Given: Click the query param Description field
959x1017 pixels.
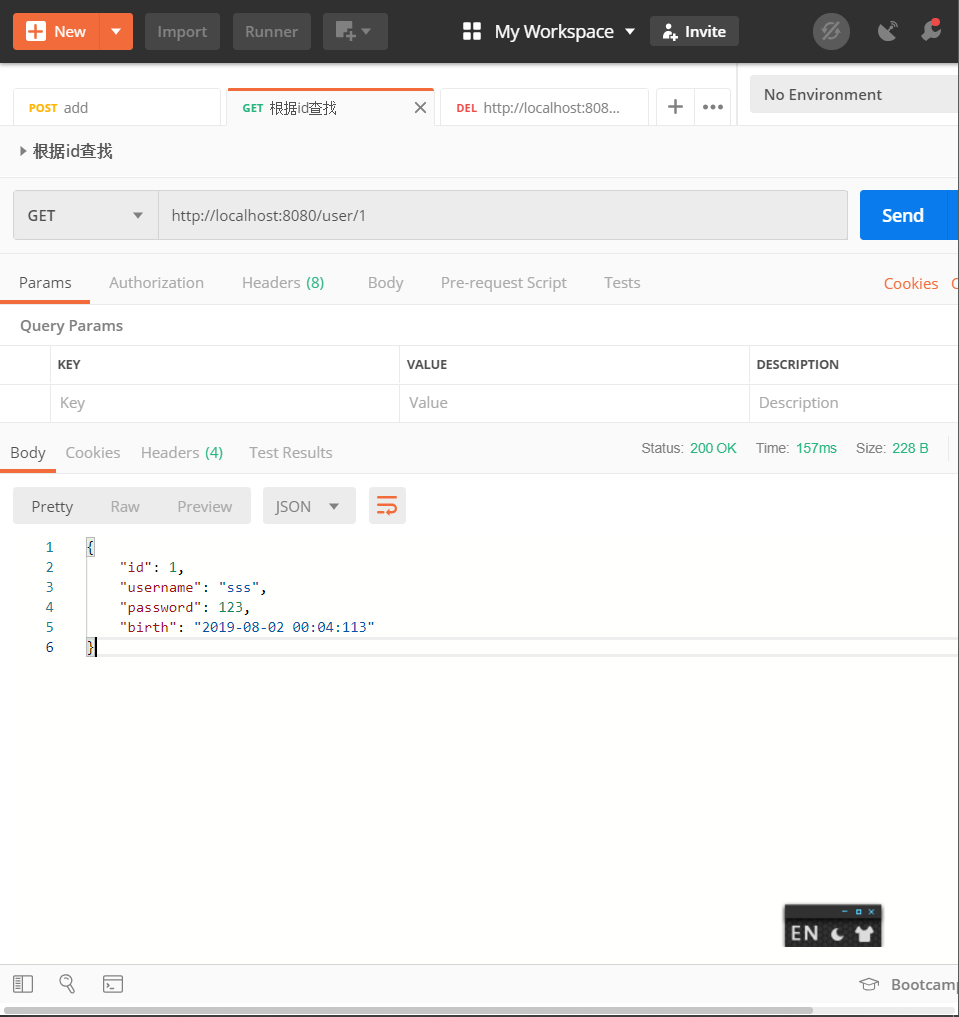Looking at the screenshot, I should coord(855,403).
